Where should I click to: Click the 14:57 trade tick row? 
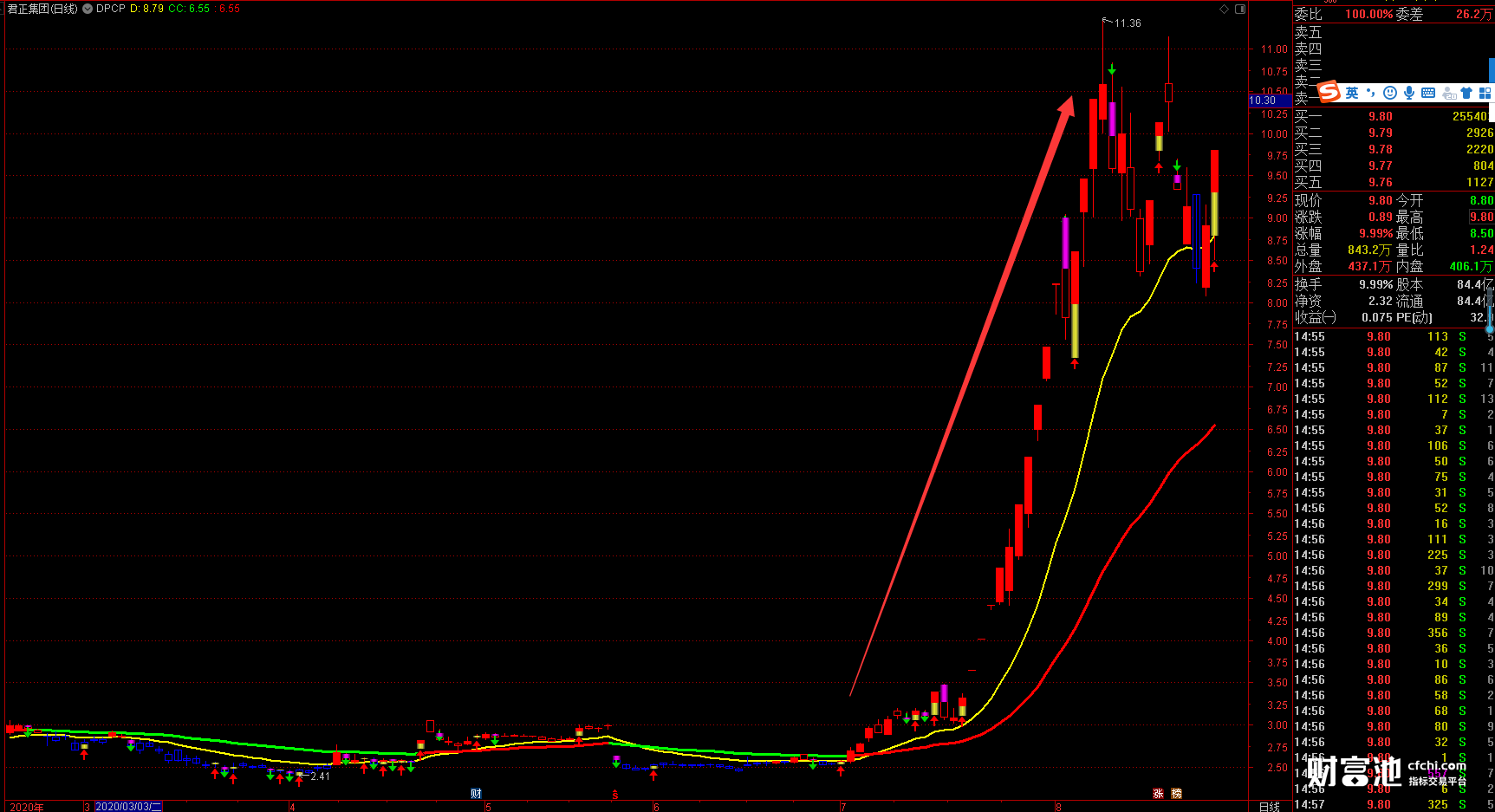click(x=1394, y=805)
